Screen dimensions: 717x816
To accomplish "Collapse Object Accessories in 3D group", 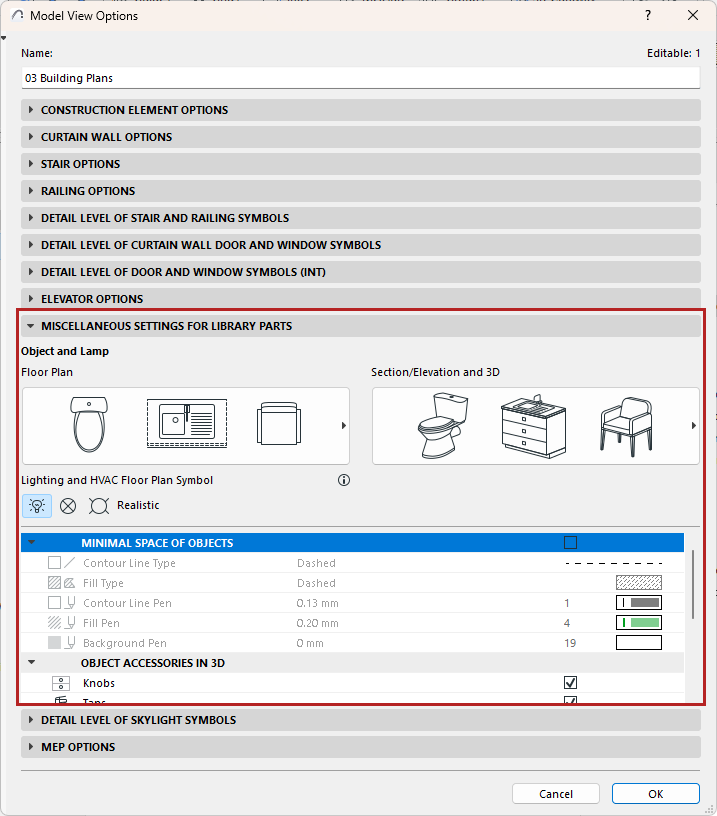I will tap(32, 662).
